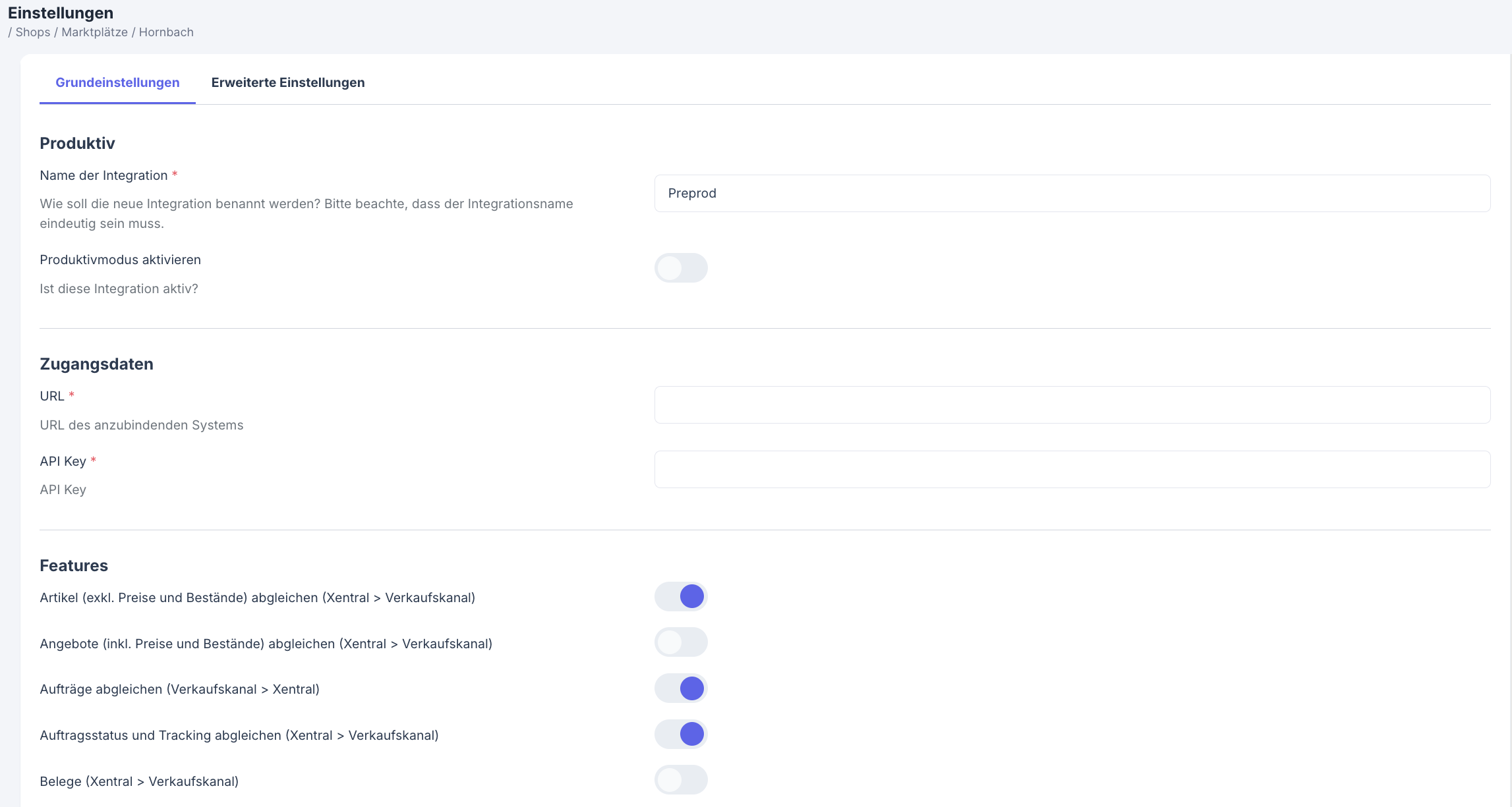Enable Angebote abgleichen feature toggle

[x=680, y=642]
